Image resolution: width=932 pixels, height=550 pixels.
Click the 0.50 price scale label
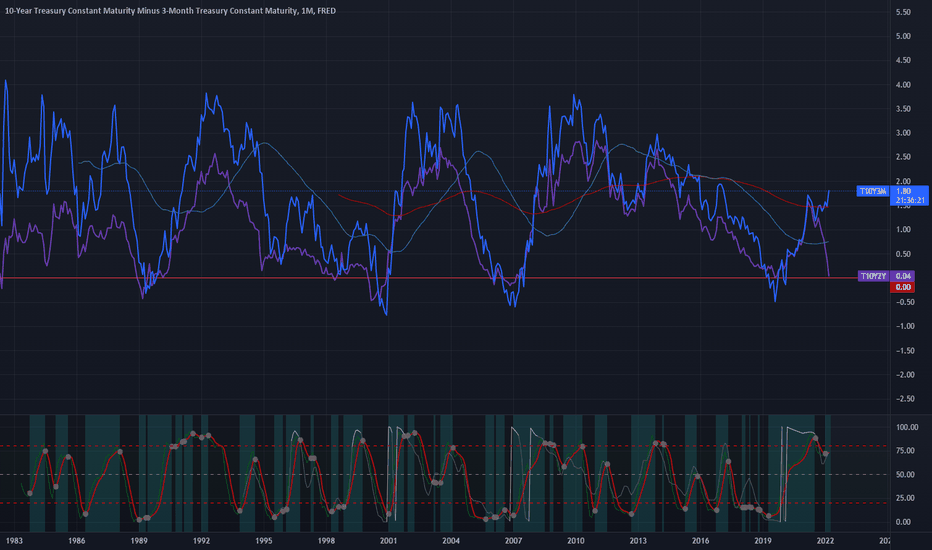(x=903, y=254)
